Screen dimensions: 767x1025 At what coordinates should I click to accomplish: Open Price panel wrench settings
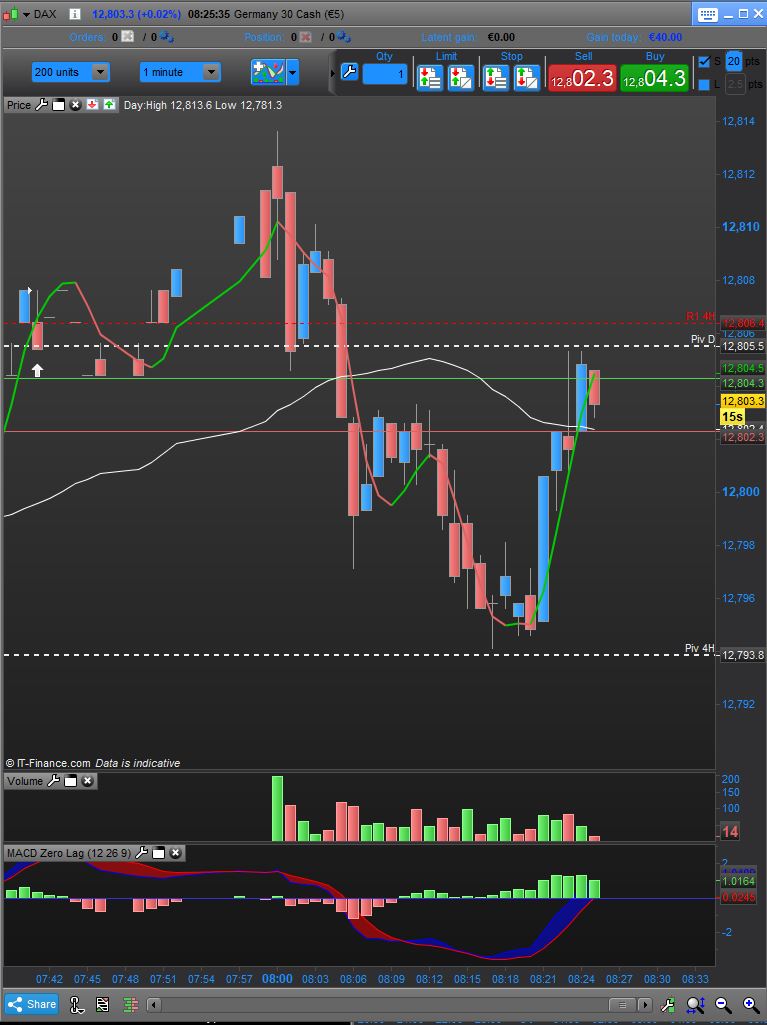[41, 105]
